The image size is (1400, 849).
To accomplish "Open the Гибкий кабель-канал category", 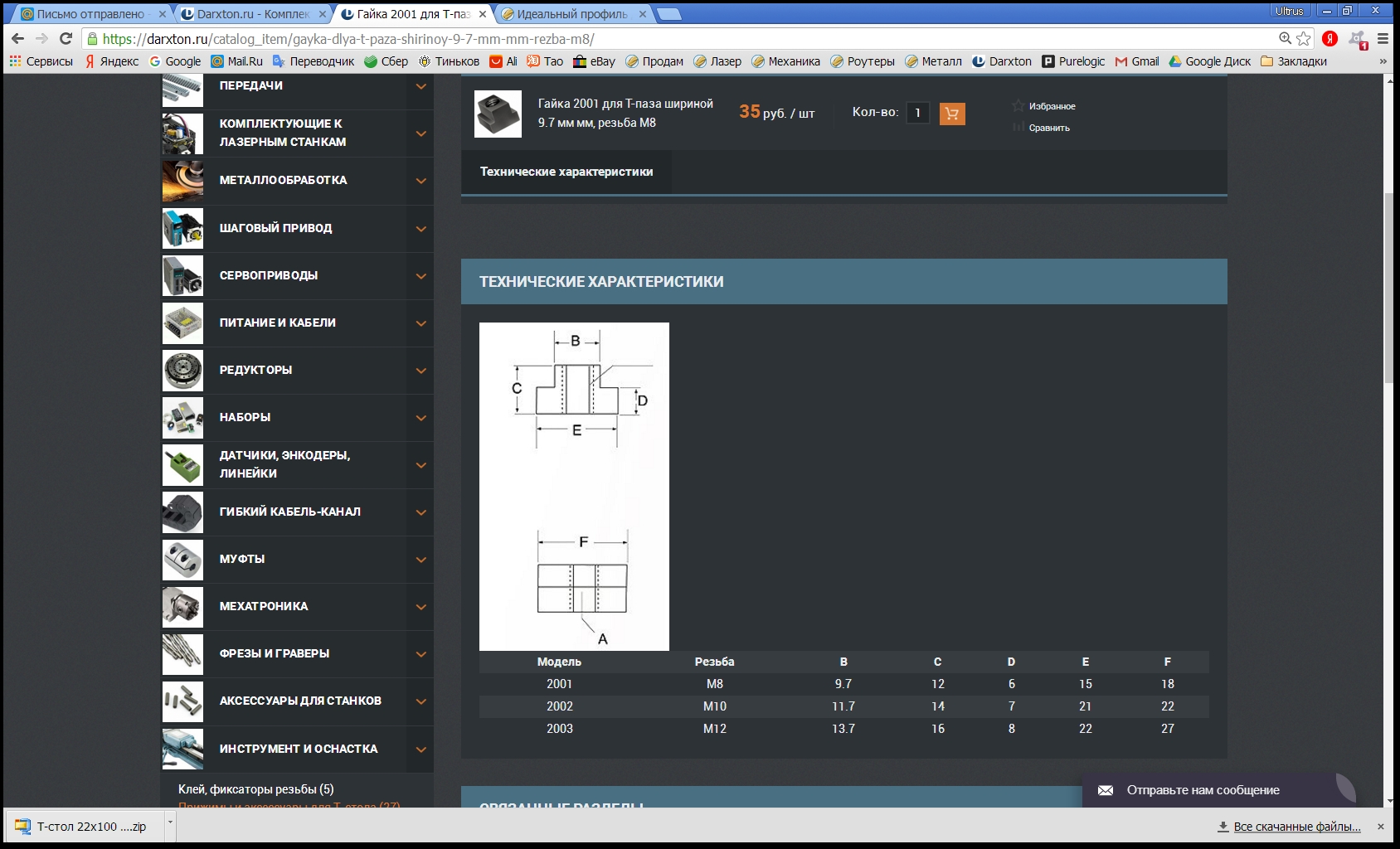I will (x=290, y=512).
